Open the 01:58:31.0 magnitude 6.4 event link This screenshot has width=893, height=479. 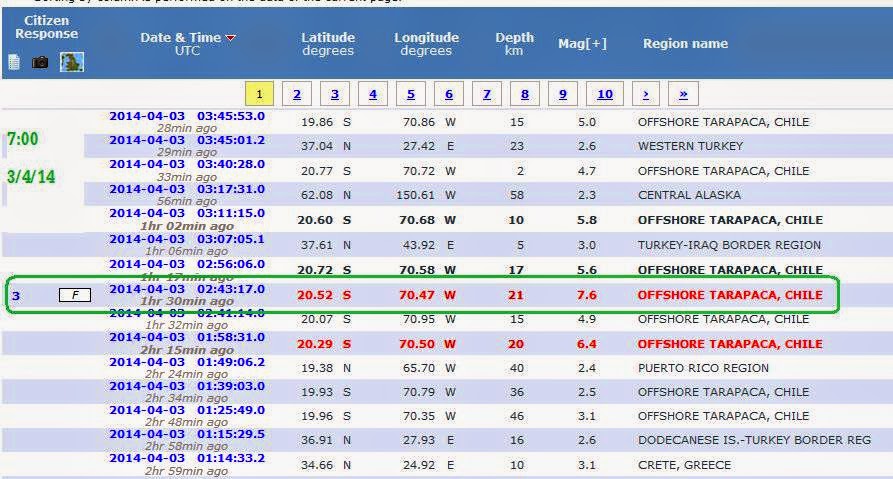coord(187,337)
